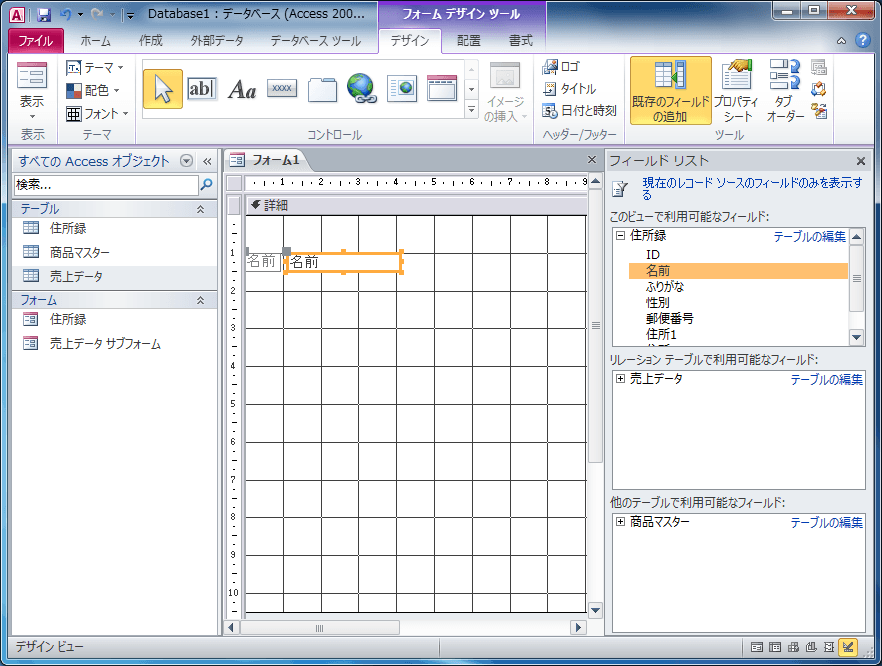
Task: Switch to Datasheet View from status bar
Action: (775, 647)
